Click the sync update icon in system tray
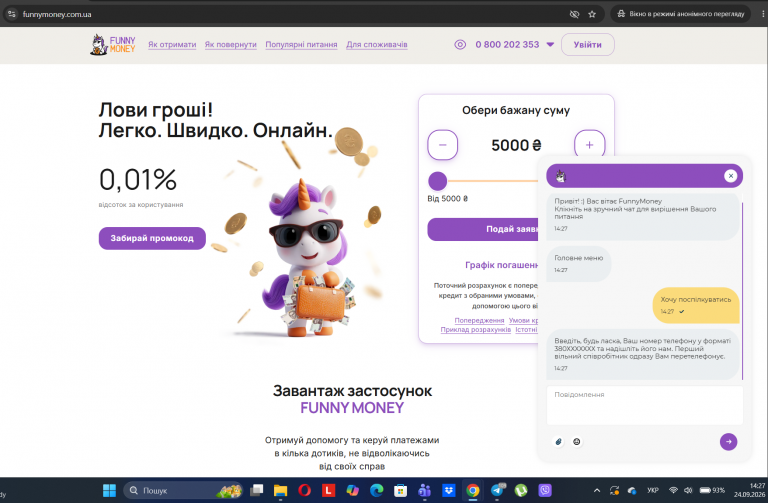Screen dimensions: 768x503 click(x=614, y=490)
